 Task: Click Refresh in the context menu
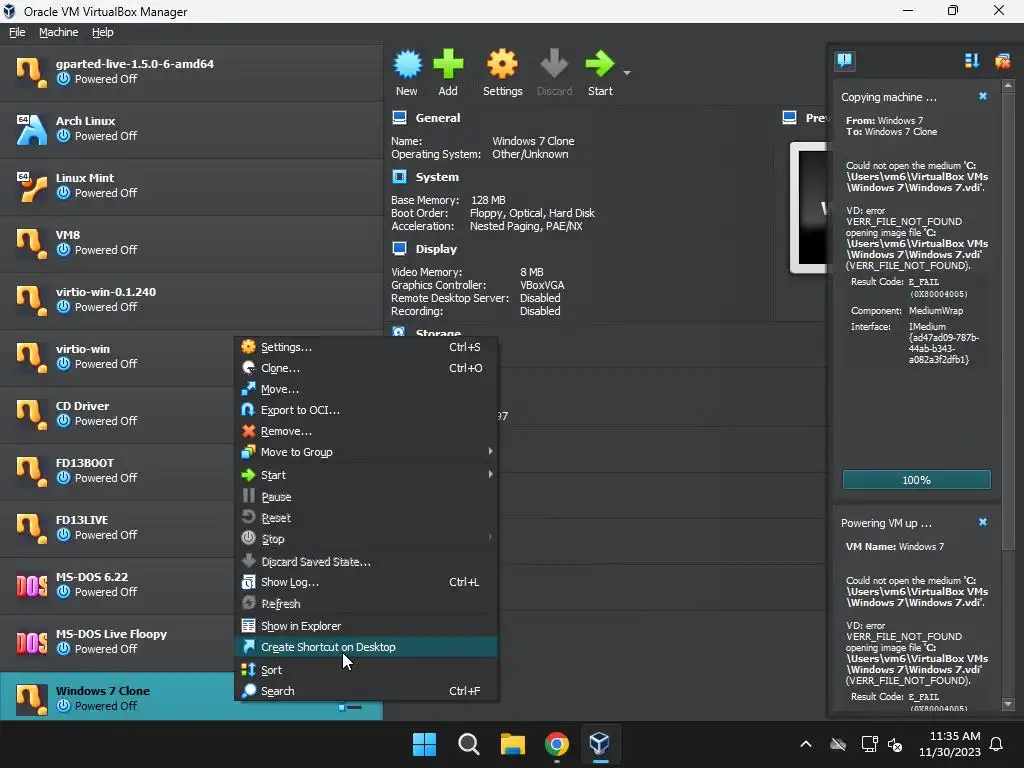click(x=366, y=603)
